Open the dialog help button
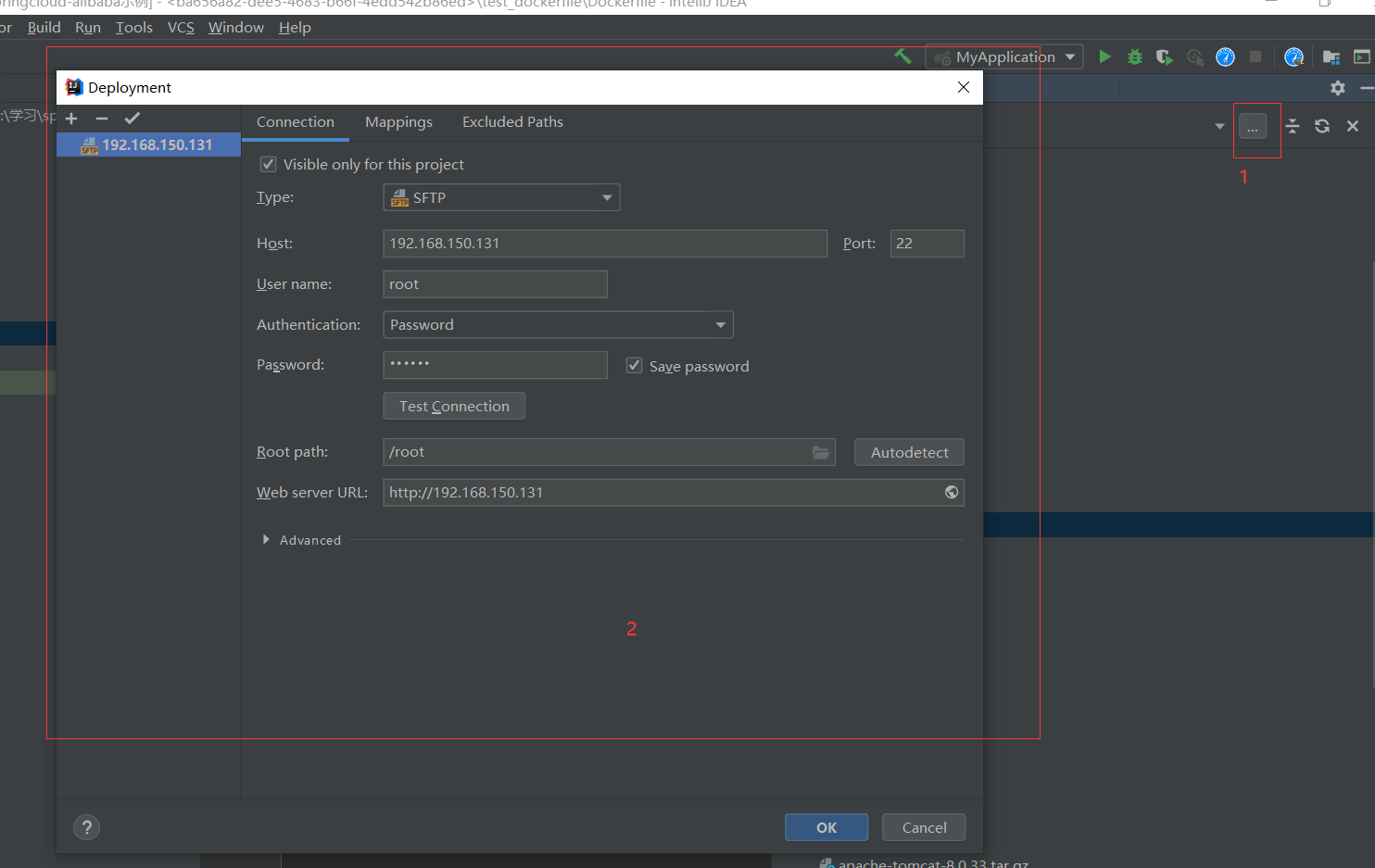The image size is (1375, 868). tap(87, 827)
